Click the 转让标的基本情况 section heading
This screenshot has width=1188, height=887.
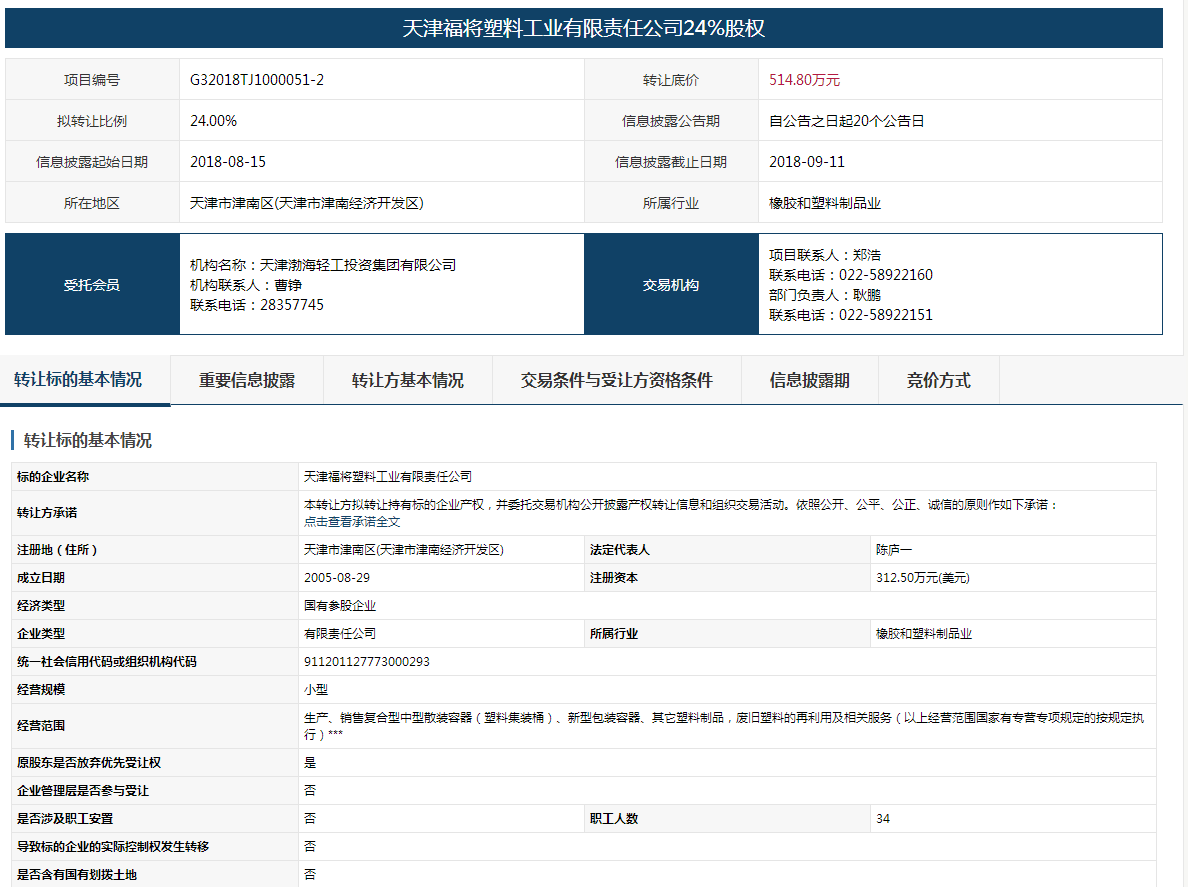88,440
